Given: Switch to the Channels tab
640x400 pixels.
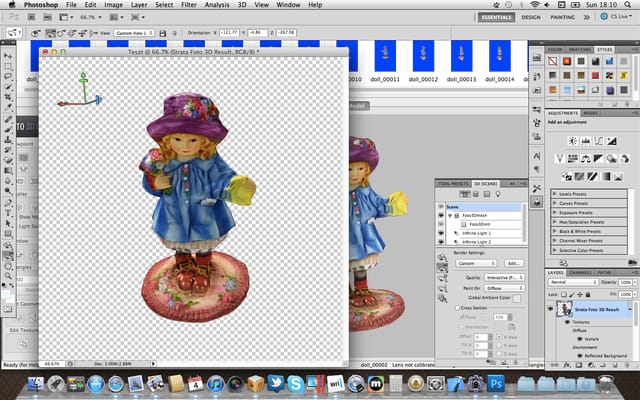Looking at the screenshot, I should [x=580, y=273].
